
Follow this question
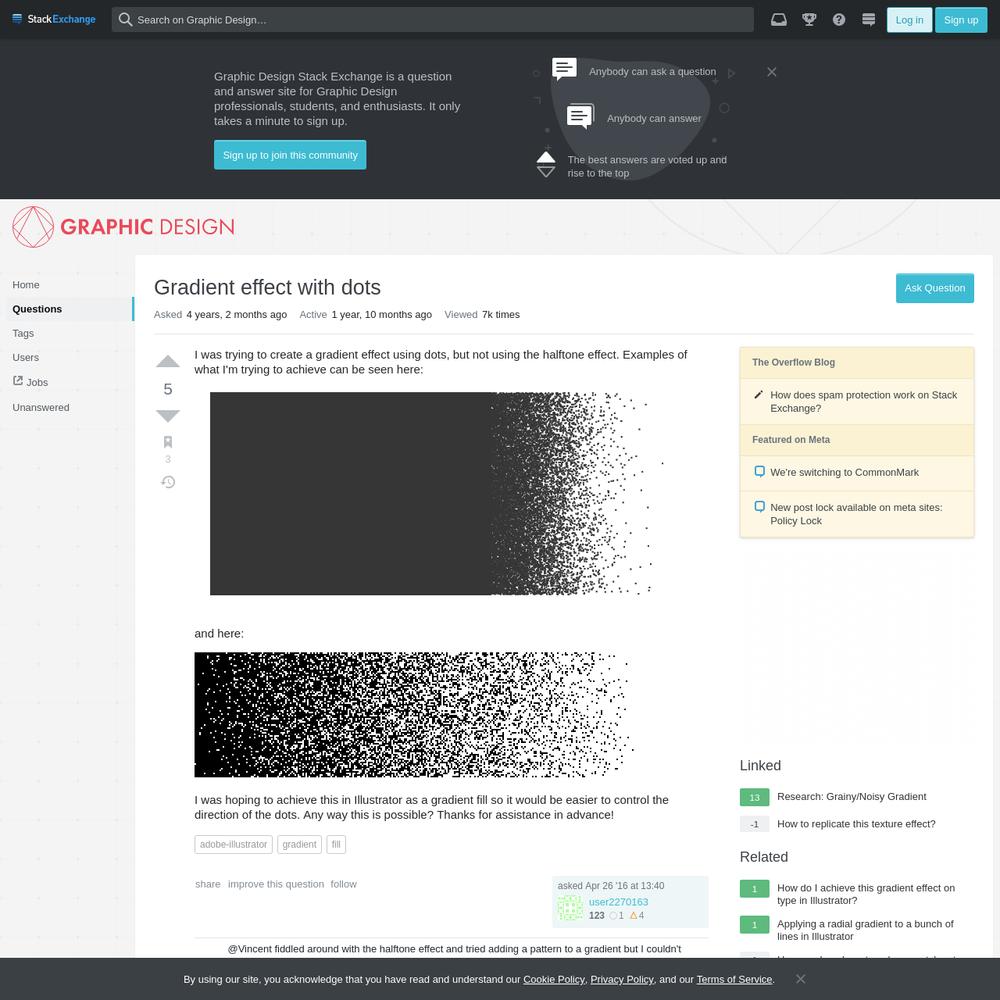(x=343, y=884)
